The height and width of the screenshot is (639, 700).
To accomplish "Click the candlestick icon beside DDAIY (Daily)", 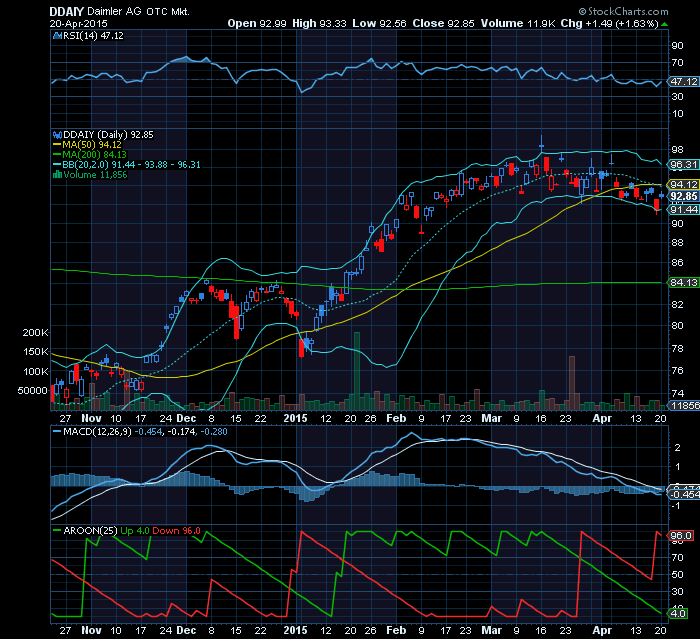I will tap(57, 135).
